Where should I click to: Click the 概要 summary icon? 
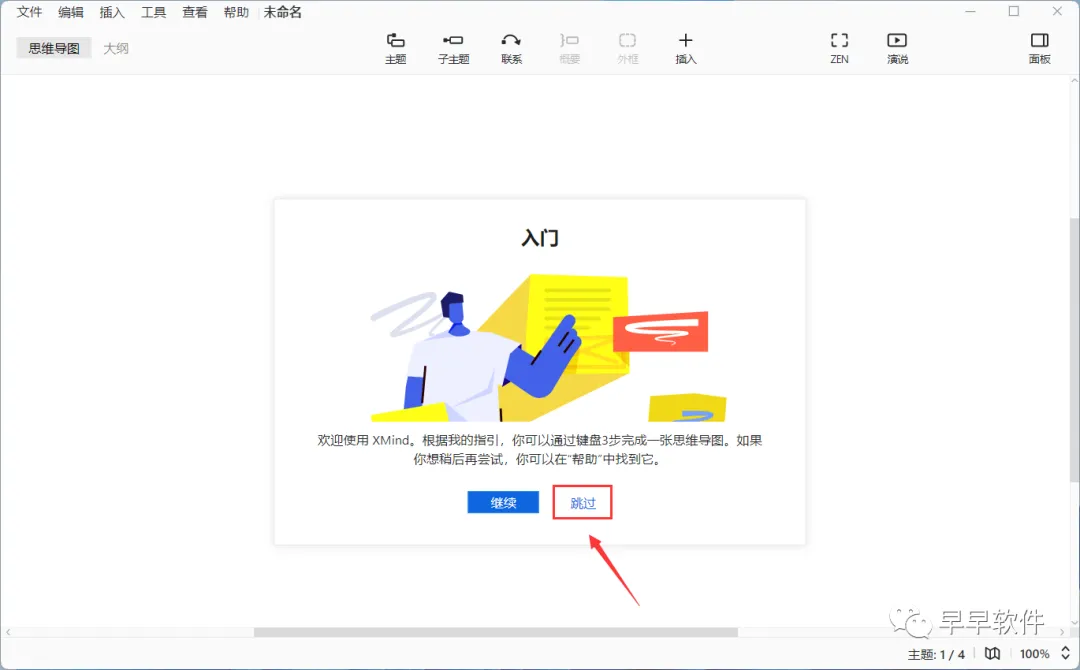[x=569, y=48]
